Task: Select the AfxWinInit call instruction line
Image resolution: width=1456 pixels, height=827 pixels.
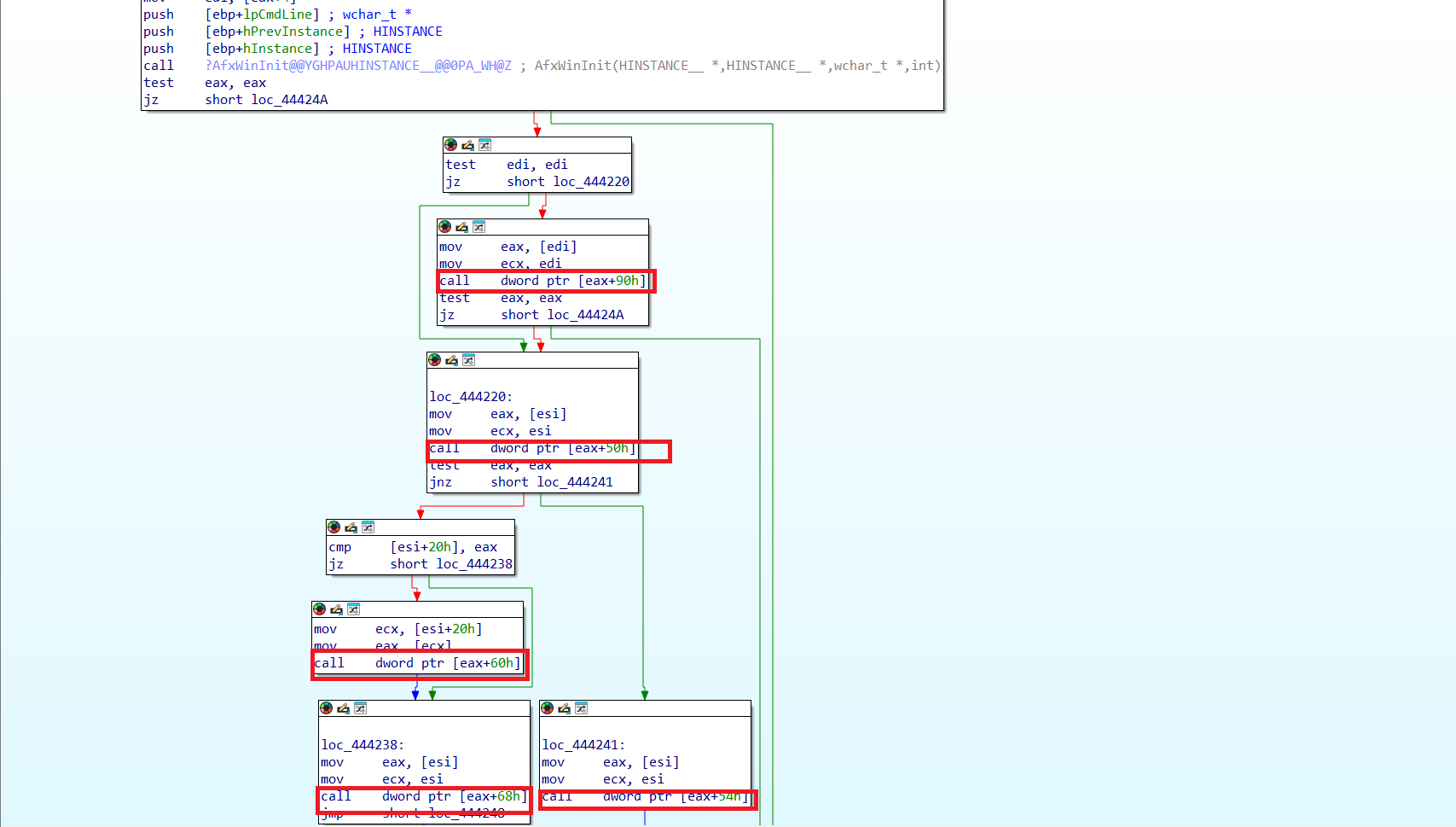Action: tap(542, 66)
